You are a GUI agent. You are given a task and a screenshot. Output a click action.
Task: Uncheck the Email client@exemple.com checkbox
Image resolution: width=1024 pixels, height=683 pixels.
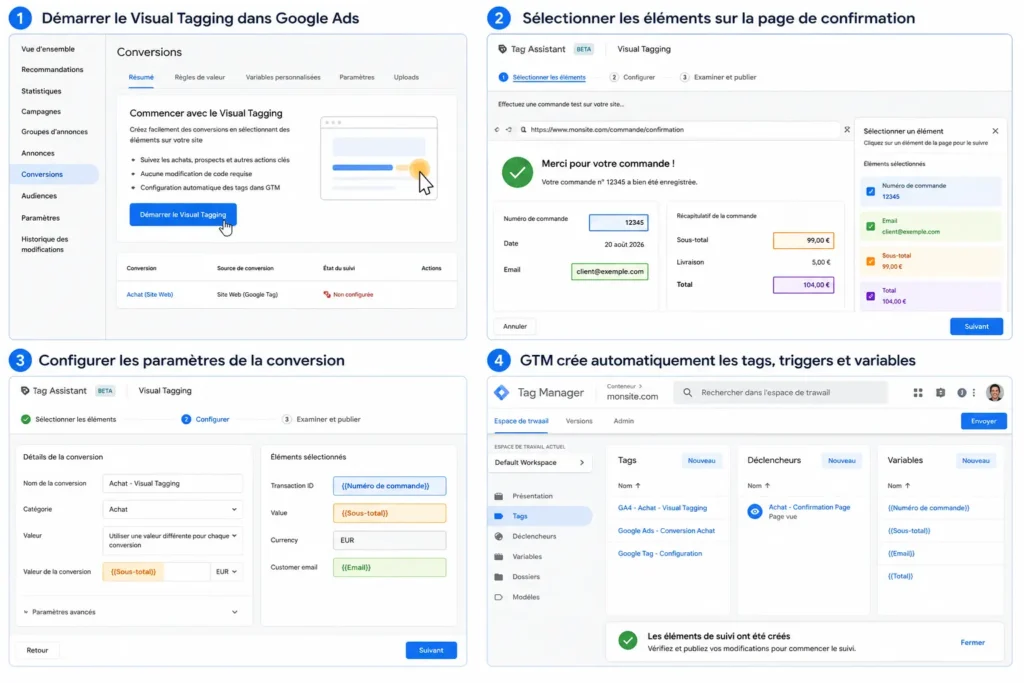871,227
